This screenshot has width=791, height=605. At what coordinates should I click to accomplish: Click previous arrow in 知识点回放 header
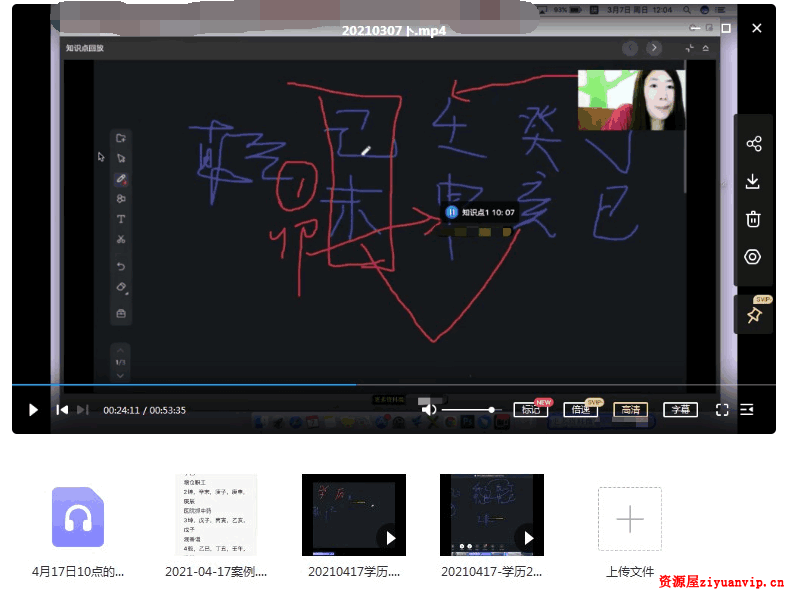click(630, 48)
